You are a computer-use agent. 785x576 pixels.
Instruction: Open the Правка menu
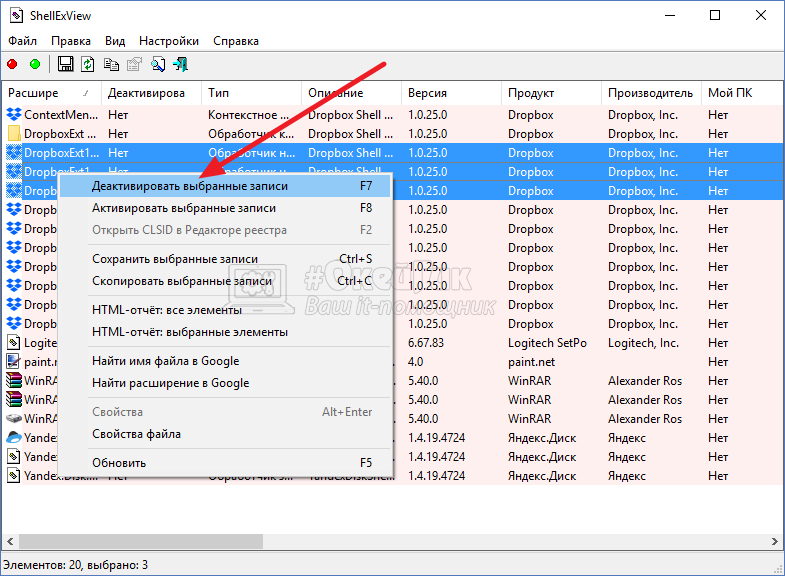[x=71, y=41]
